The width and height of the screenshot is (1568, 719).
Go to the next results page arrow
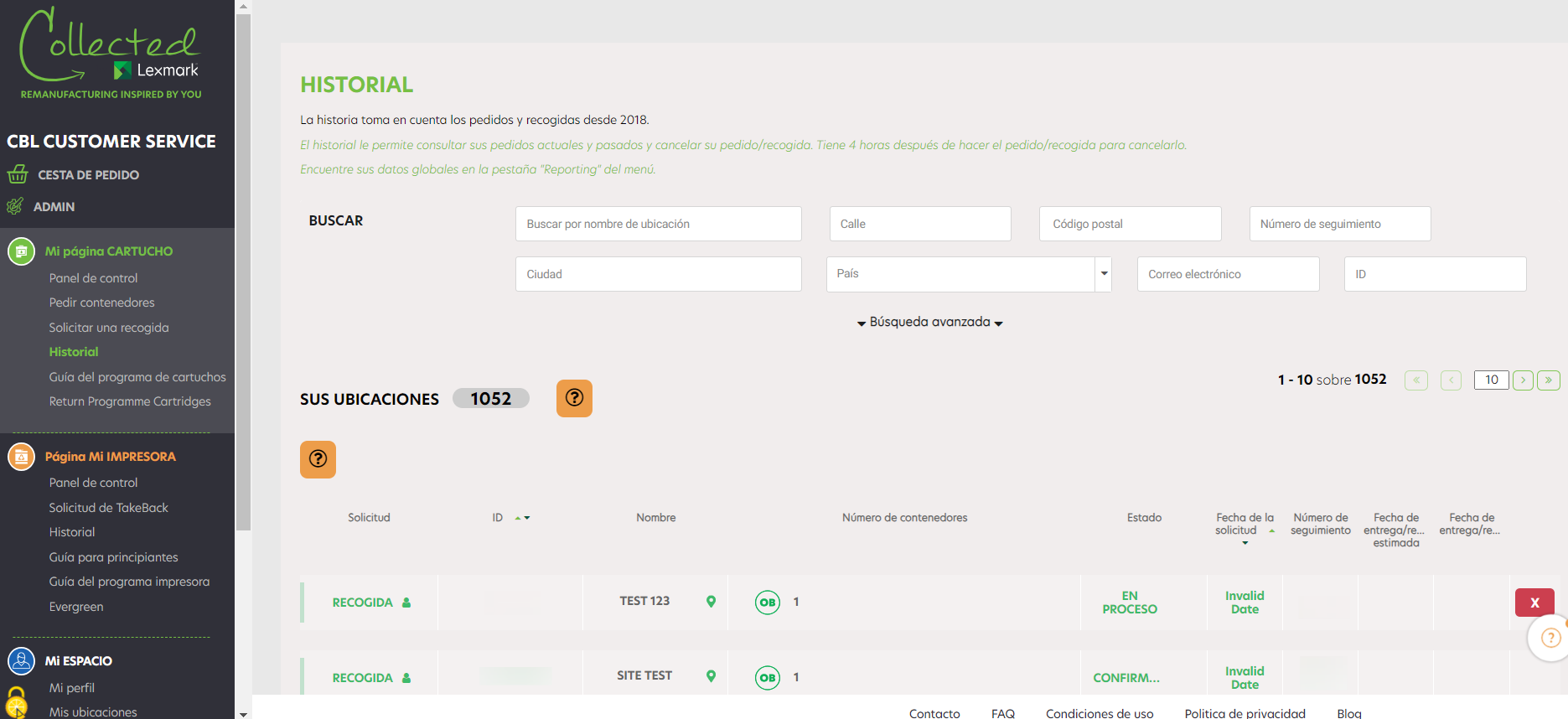coord(1523,380)
